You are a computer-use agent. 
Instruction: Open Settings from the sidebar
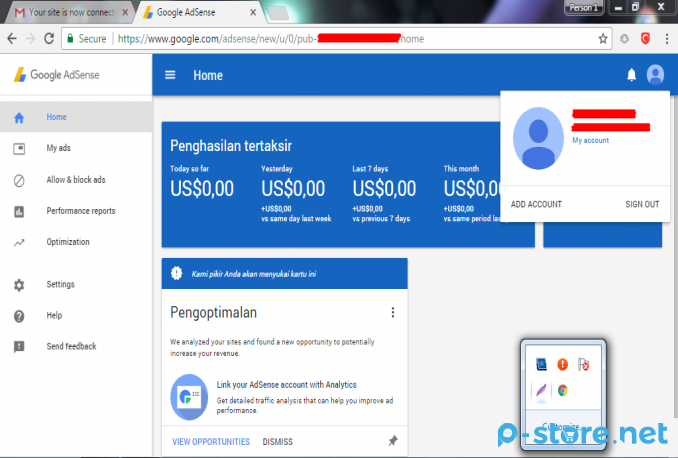(60, 285)
